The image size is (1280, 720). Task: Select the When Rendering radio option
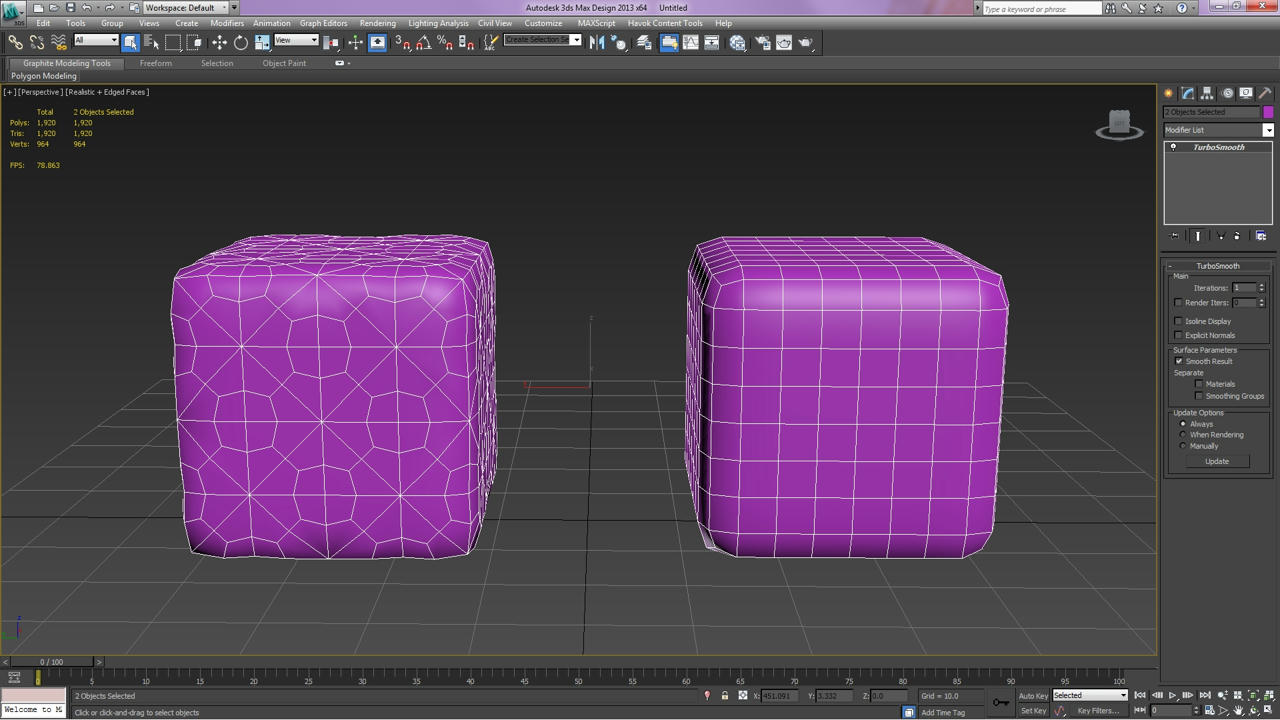pos(1183,435)
